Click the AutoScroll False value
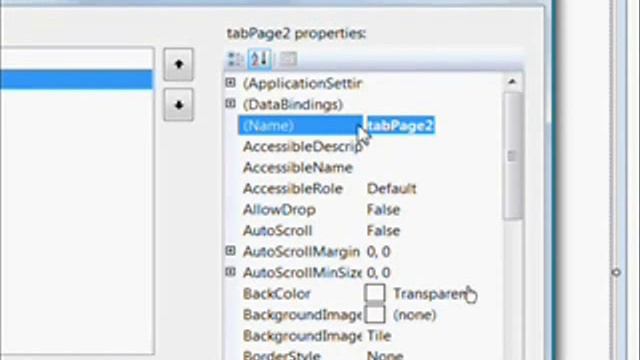 click(383, 231)
